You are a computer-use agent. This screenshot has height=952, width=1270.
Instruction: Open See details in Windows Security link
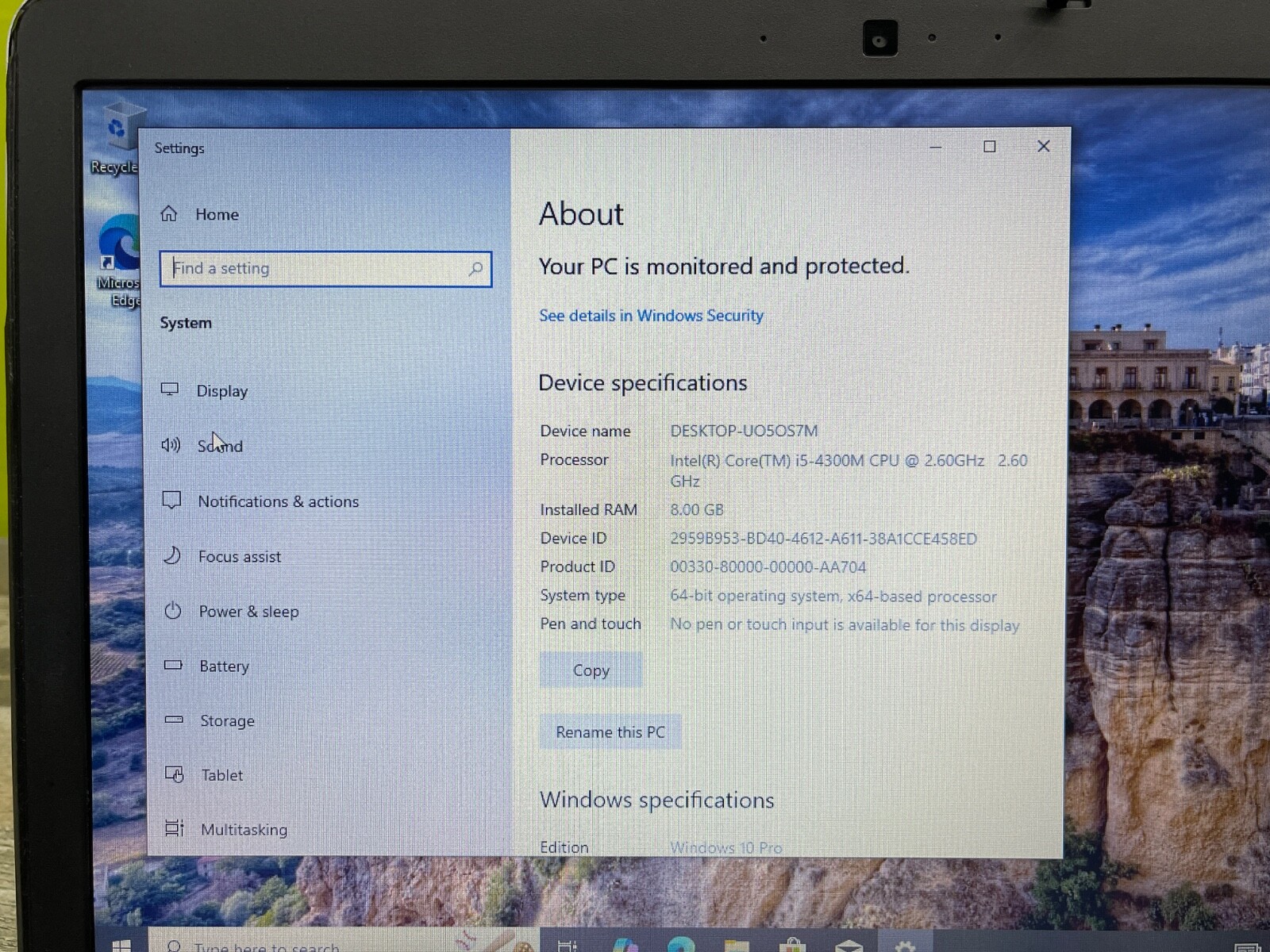[651, 316]
